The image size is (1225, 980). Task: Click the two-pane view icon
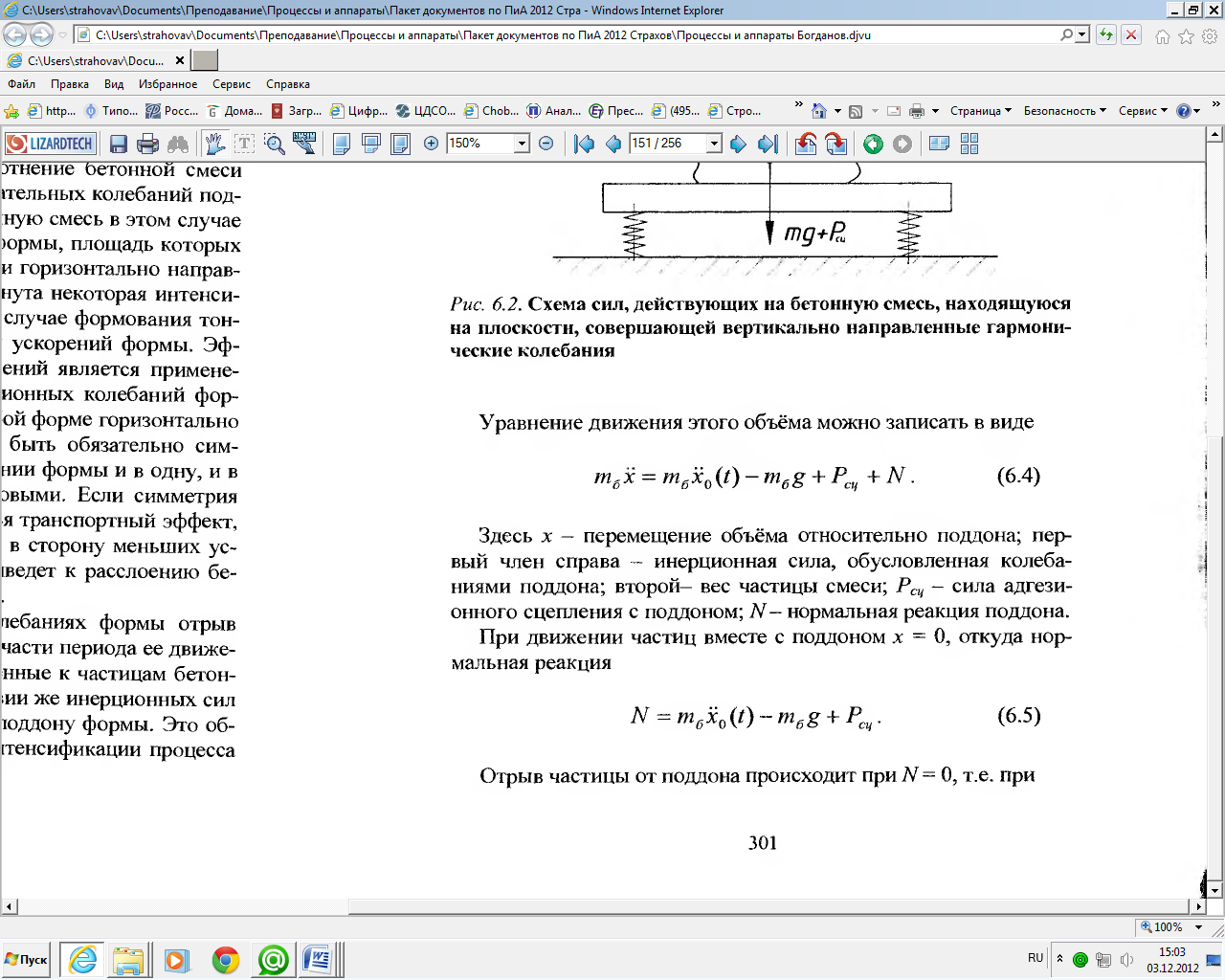[x=939, y=144]
